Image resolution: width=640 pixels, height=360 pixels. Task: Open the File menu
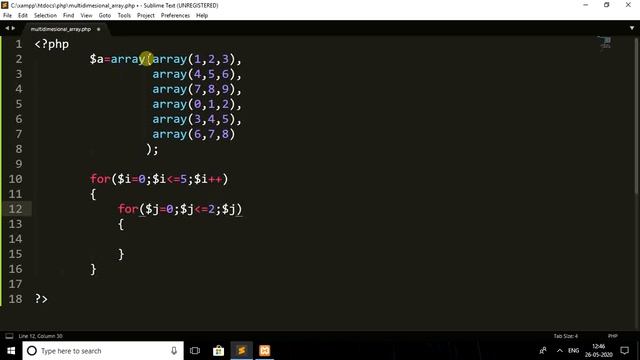(7, 16)
